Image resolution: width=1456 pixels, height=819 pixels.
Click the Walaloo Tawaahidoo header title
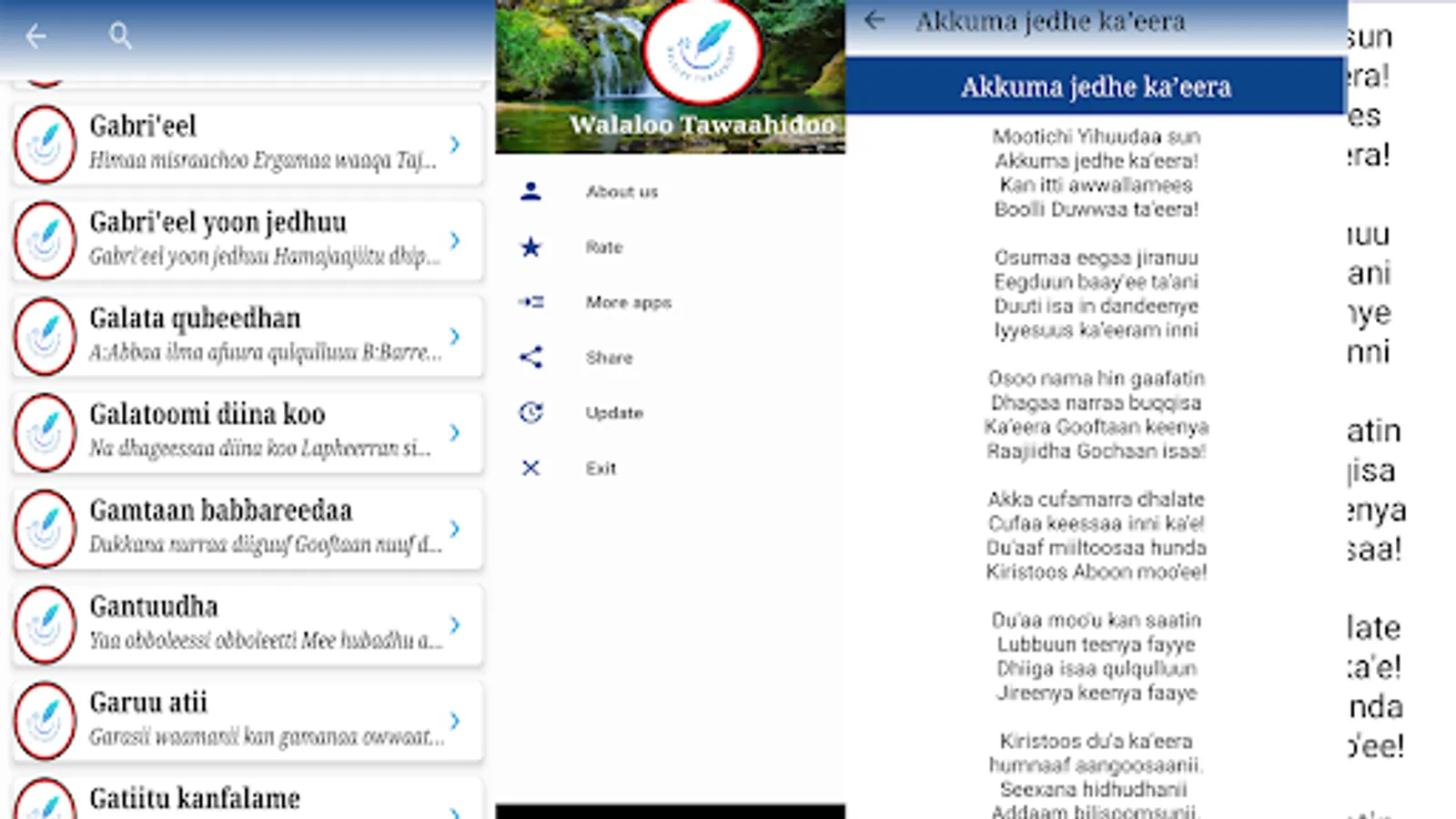[703, 125]
